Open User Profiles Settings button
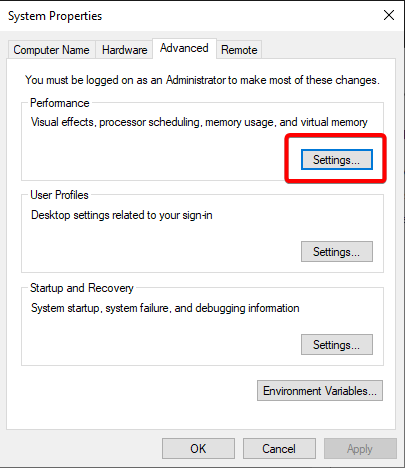405x468 pixels. pos(337,252)
